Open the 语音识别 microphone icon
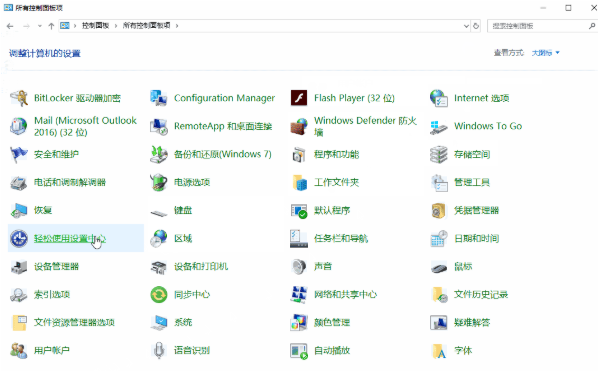The width and height of the screenshot is (598, 371). [159, 351]
